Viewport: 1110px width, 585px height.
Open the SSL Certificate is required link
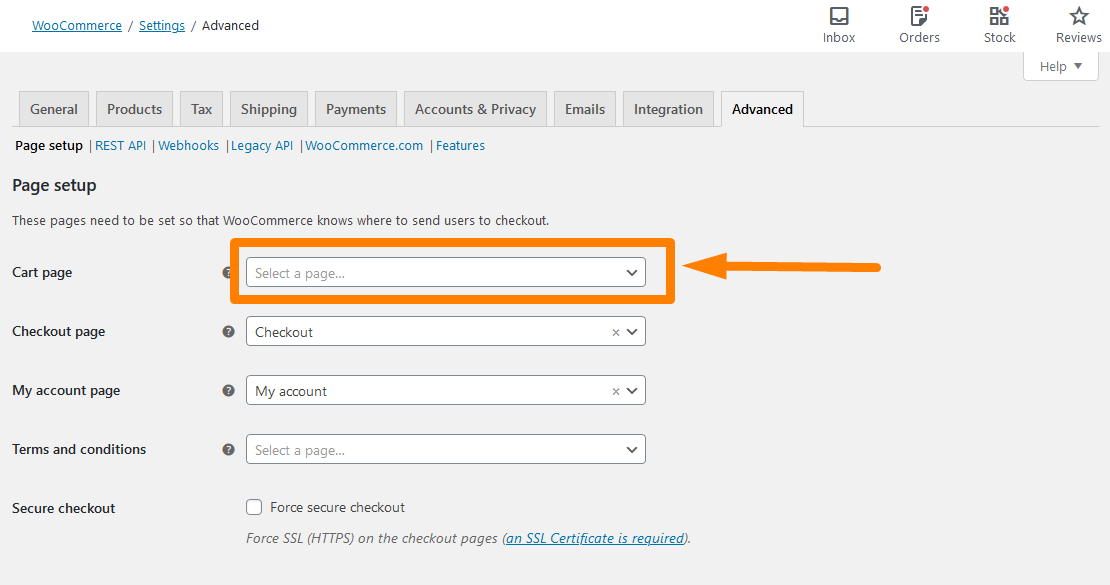pos(595,538)
